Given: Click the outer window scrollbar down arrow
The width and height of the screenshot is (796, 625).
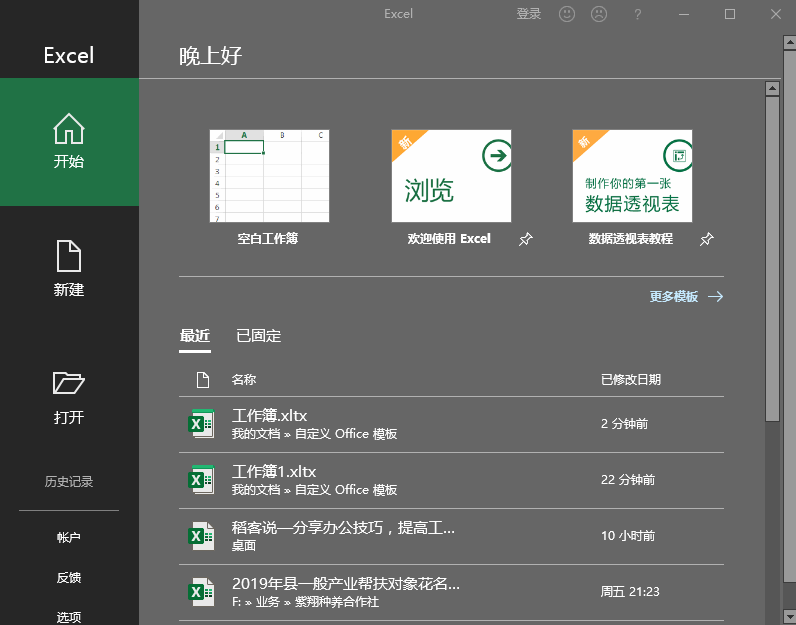Looking at the screenshot, I should (x=789, y=616).
